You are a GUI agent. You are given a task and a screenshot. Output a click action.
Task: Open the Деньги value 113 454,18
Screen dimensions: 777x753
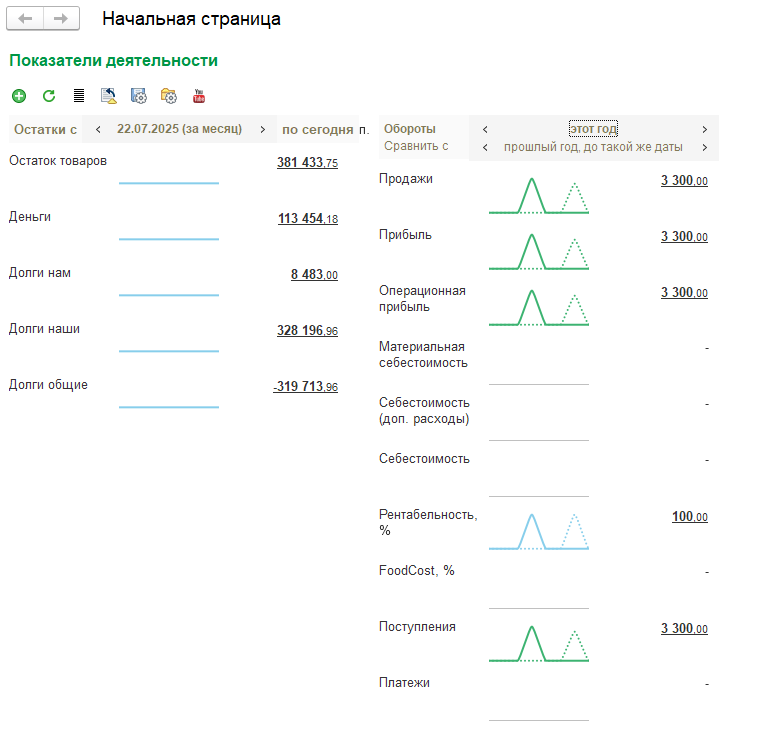307,219
